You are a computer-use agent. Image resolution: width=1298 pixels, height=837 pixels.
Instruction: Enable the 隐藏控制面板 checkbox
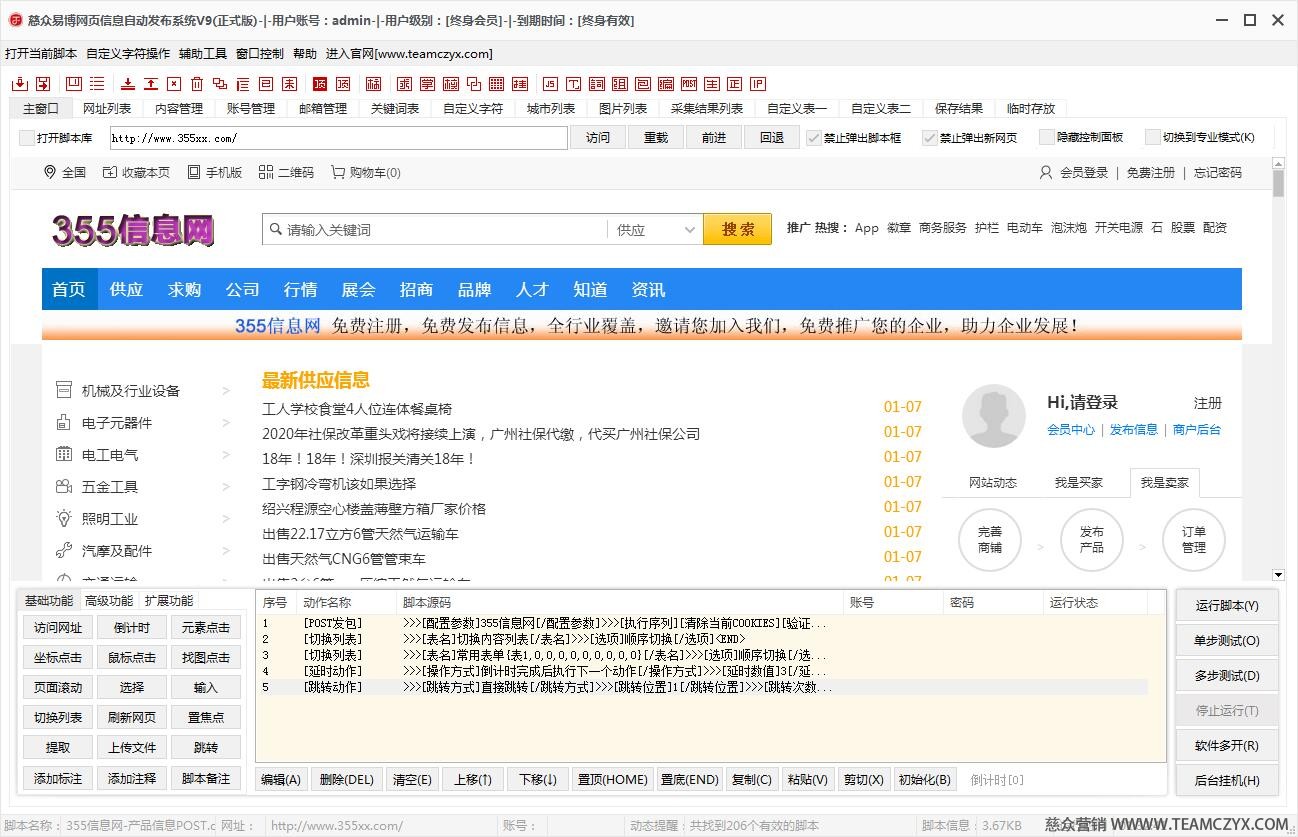(x=1047, y=137)
